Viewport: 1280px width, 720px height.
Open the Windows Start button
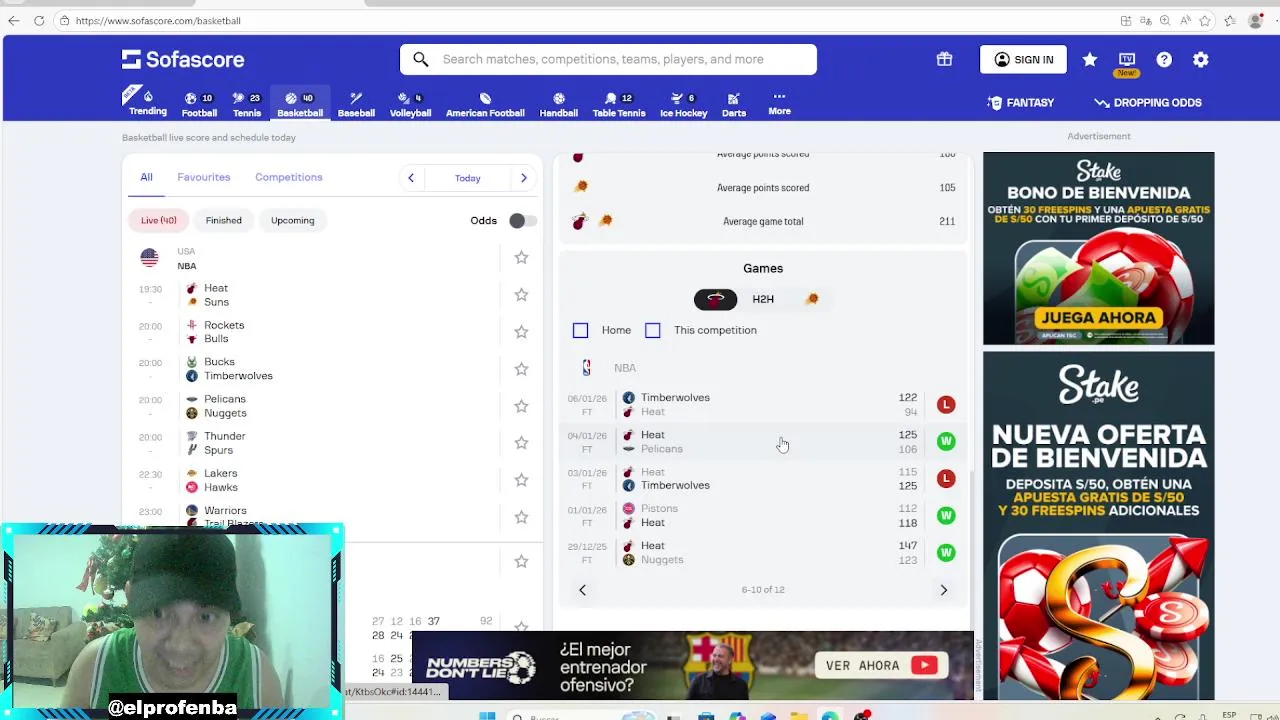pos(487,715)
